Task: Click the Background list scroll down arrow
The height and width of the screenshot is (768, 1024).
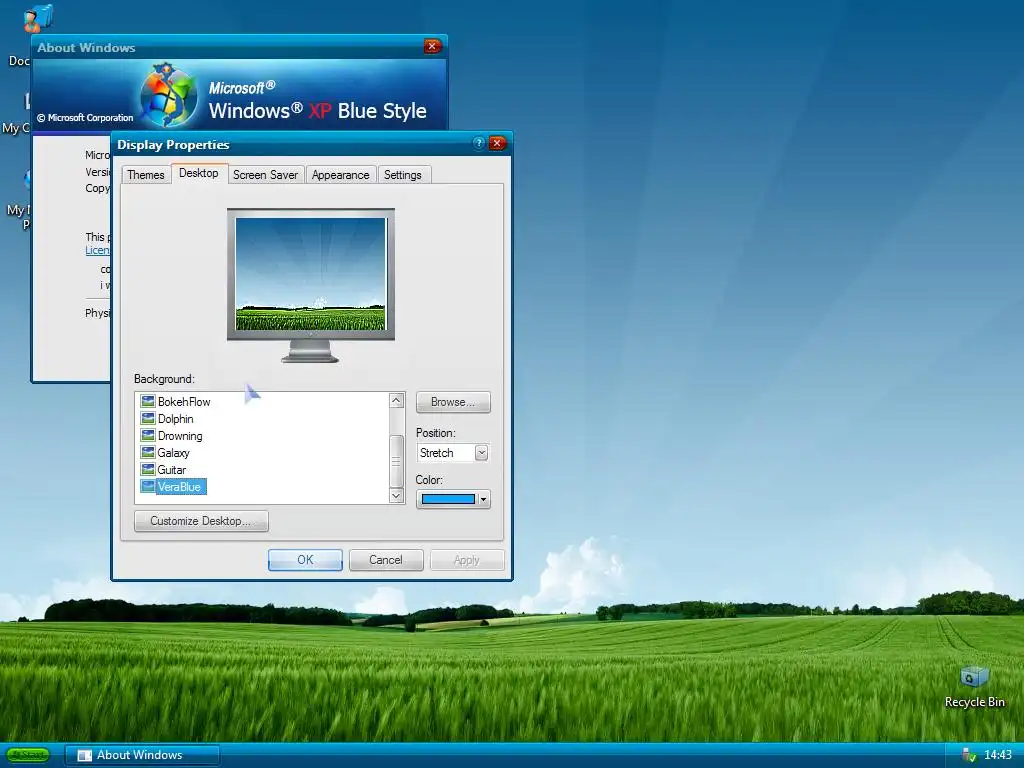Action: coord(396,496)
